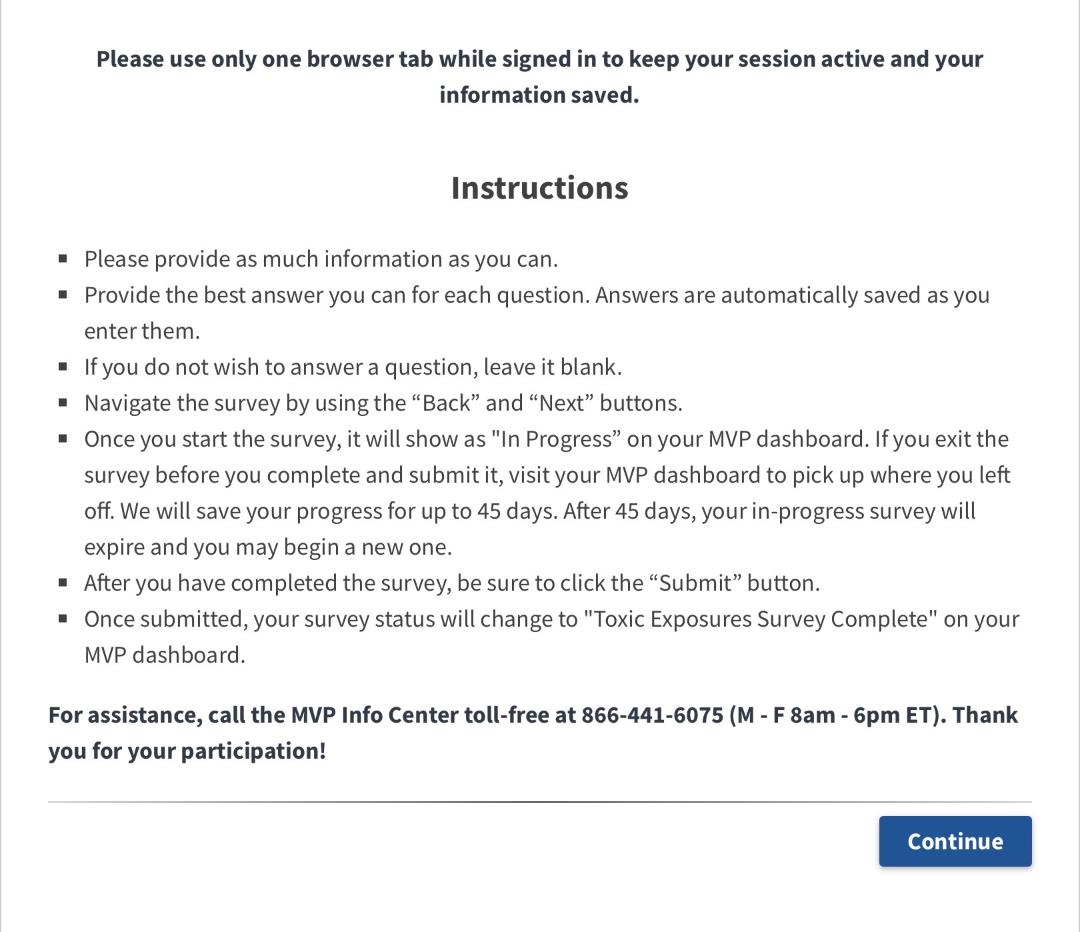Image resolution: width=1080 pixels, height=932 pixels.
Task: Click the square bullet before "Please provide as much"
Action: coord(63,259)
